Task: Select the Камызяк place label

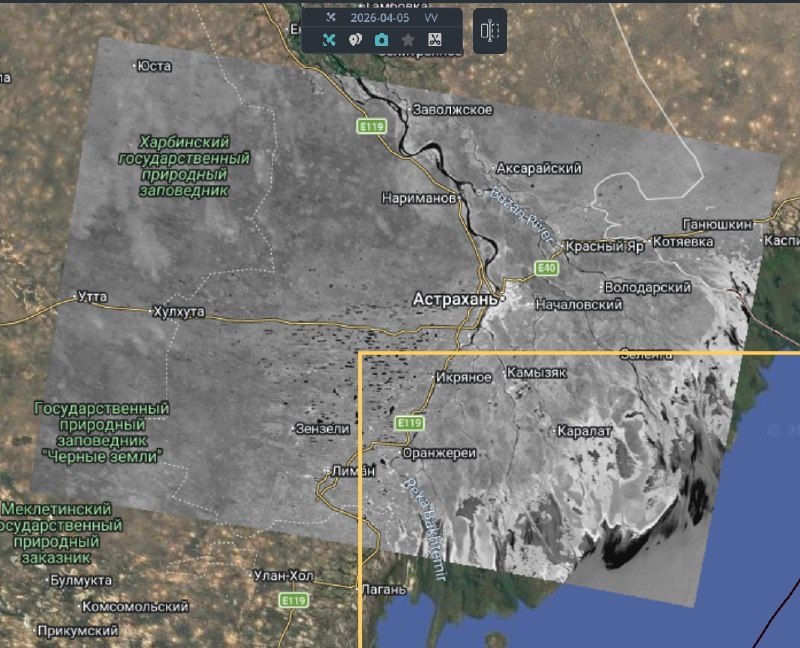Action: click(537, 372)
